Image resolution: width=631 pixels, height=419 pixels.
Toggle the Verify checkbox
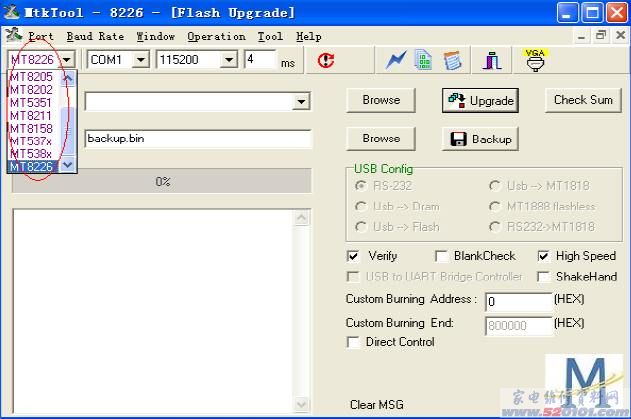353,256
